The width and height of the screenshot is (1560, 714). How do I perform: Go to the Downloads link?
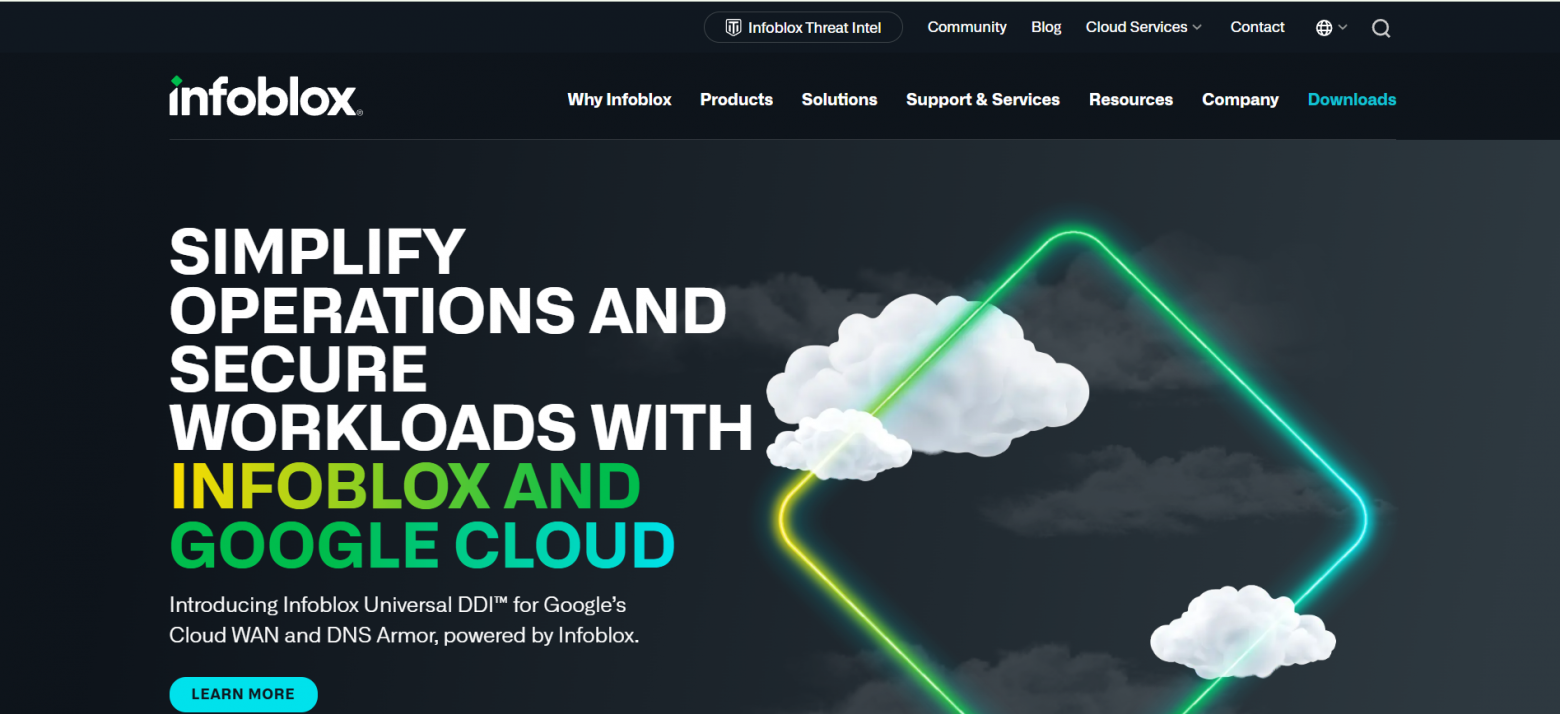[x=1352, y=99]
